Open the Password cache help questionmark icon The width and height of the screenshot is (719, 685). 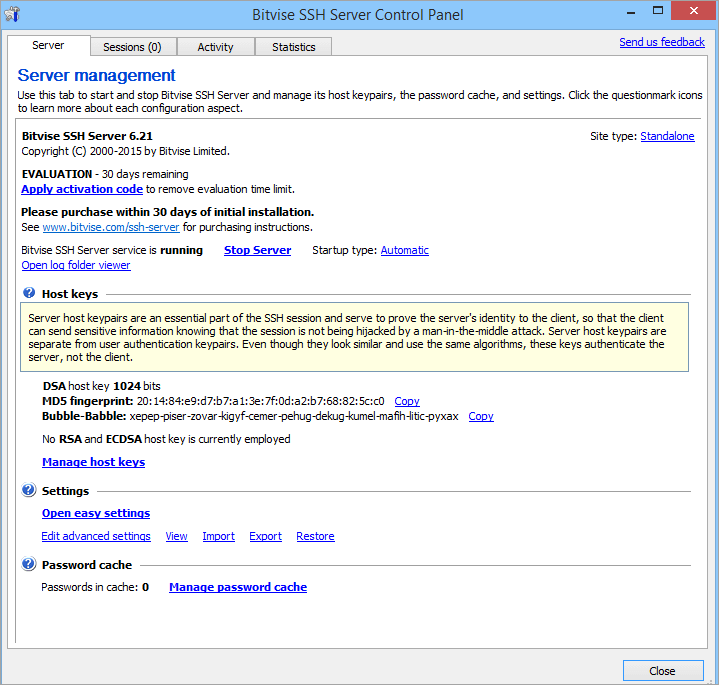pyautogui.click(x=28, y=564)
